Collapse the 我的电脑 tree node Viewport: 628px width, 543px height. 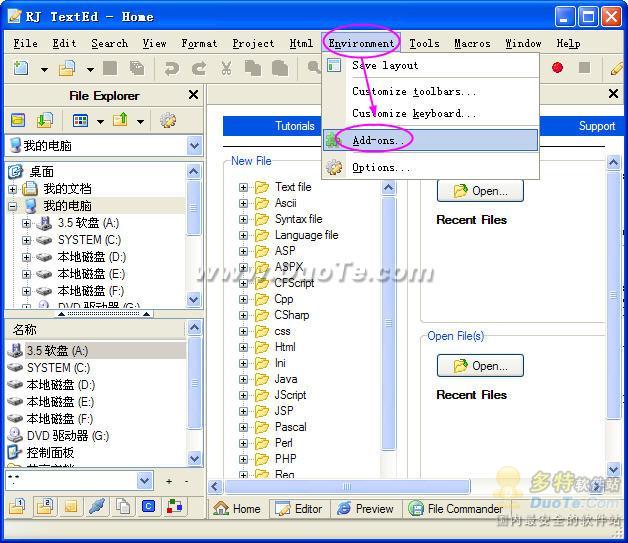13,206
